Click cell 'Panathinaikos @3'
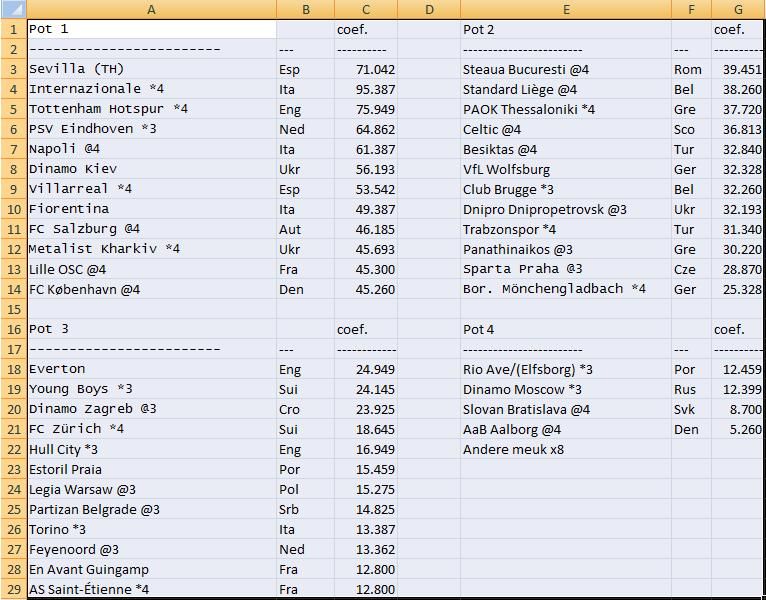The image size is (766, 600). tap(566, 250)
